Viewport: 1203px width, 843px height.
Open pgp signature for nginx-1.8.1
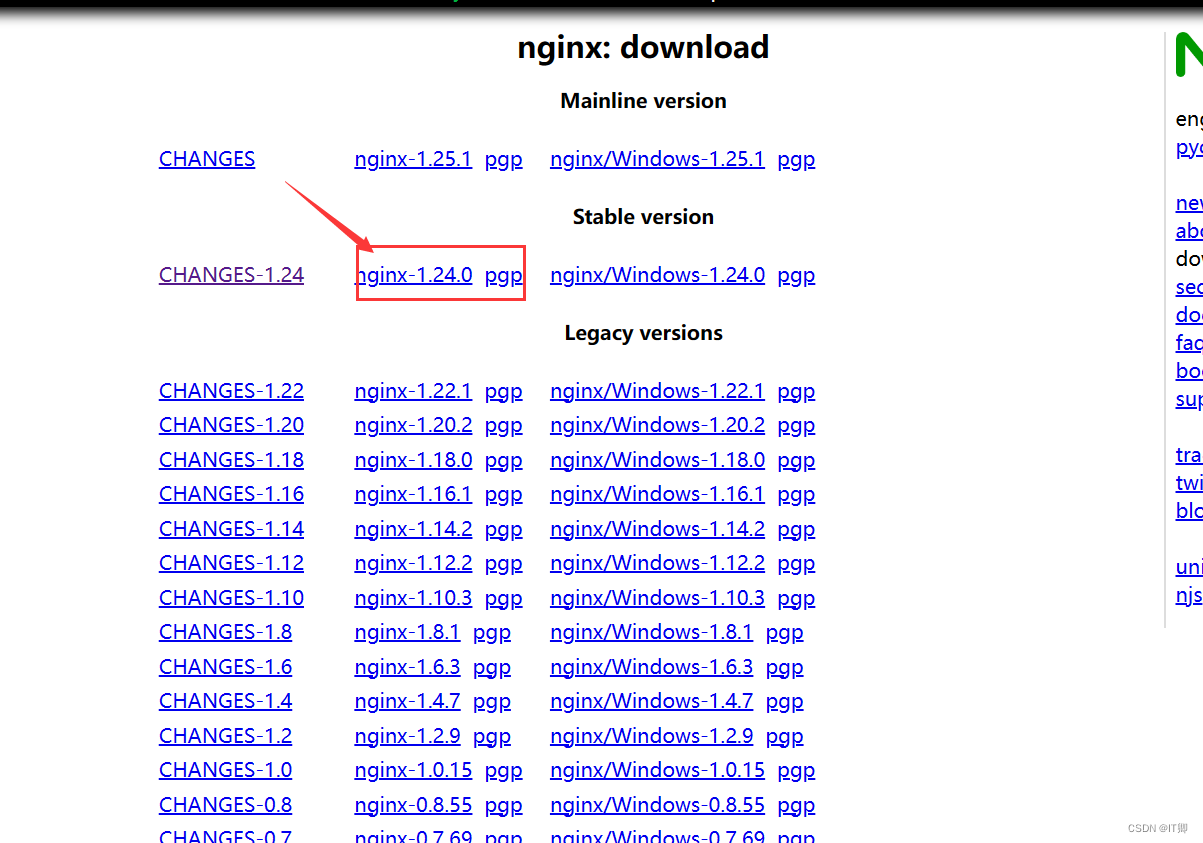pos(492,632)
